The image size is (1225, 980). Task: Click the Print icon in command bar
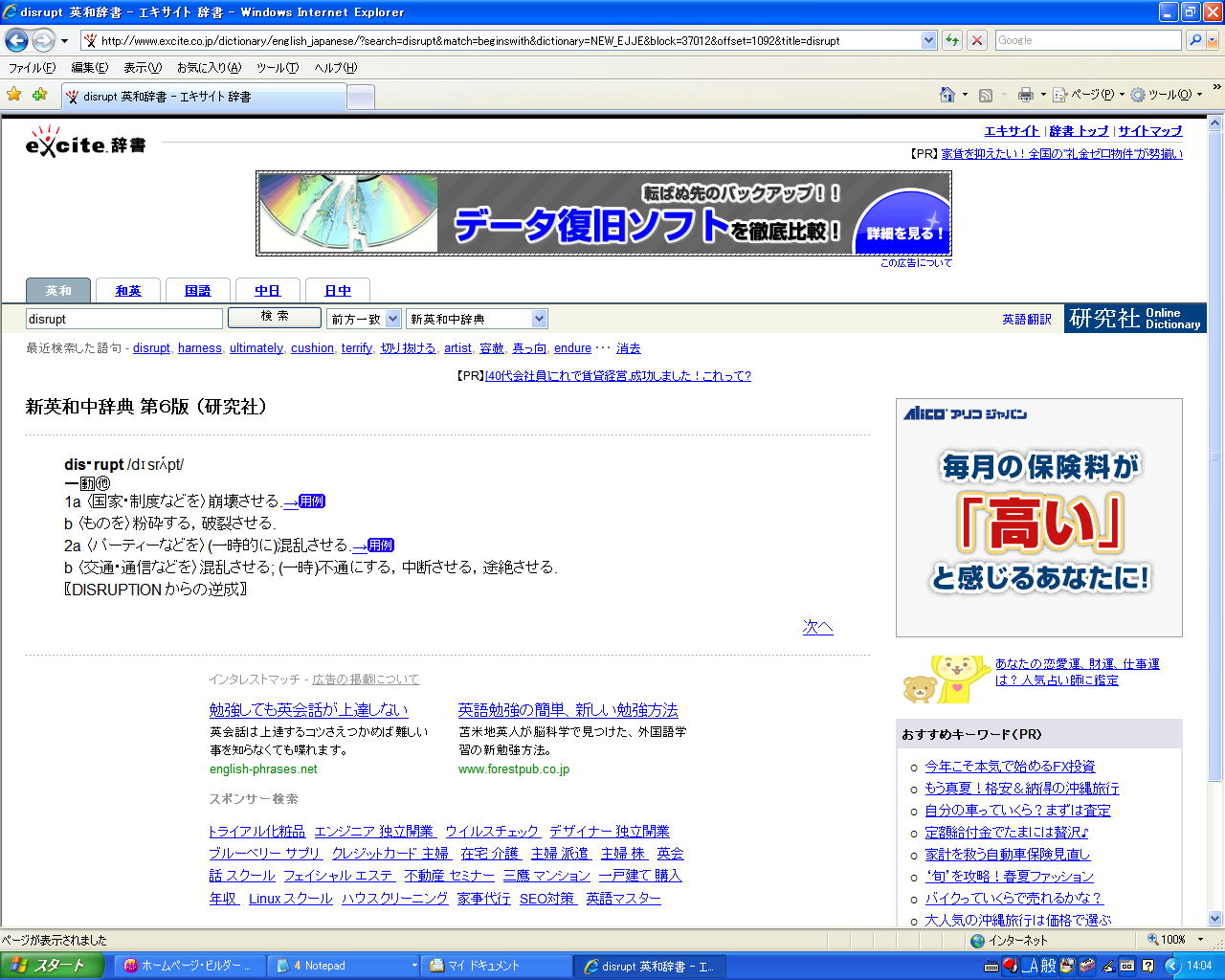[x=1026, y=95]
